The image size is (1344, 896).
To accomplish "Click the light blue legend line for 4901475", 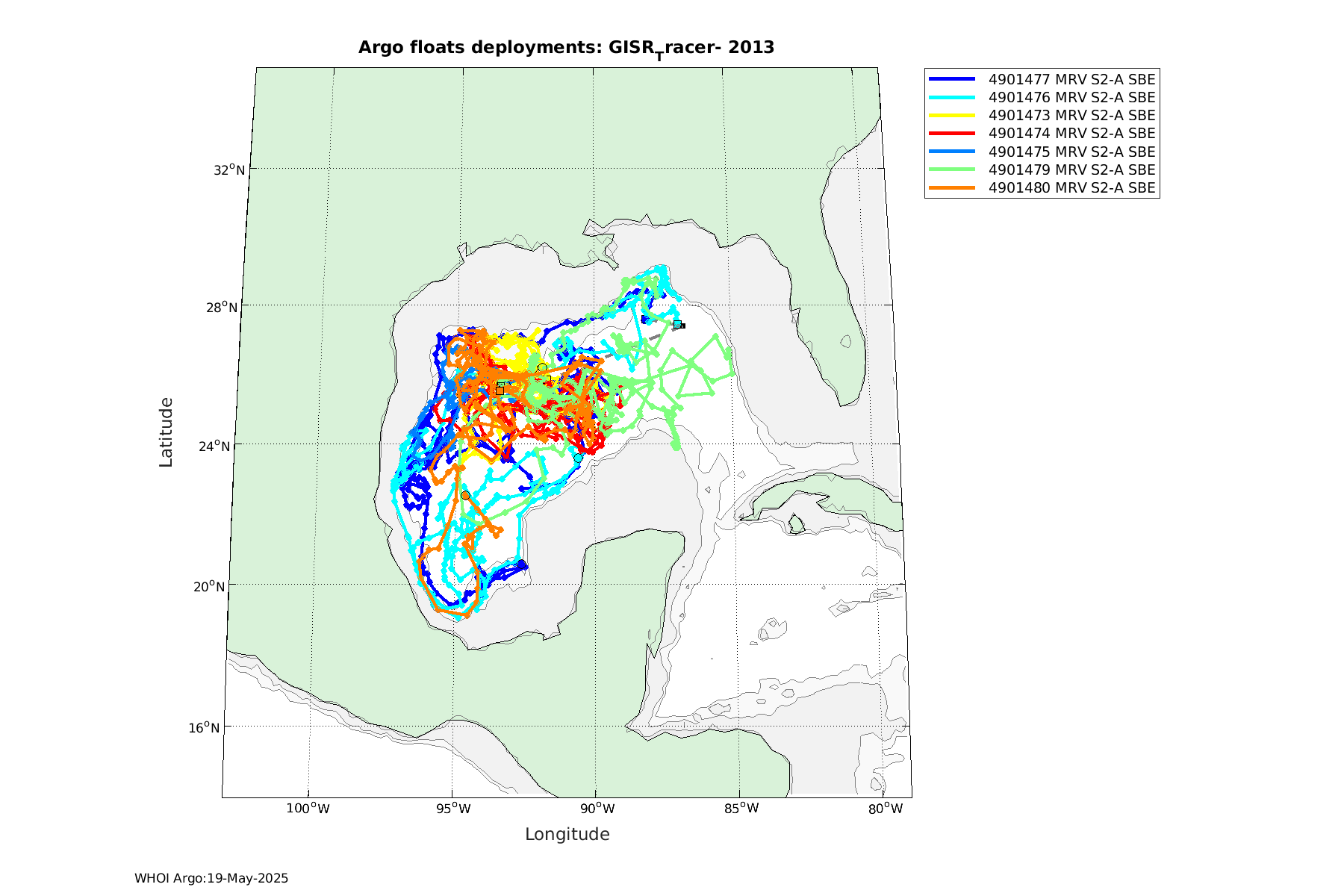I will pyautogui.click(x=952, y=152).
